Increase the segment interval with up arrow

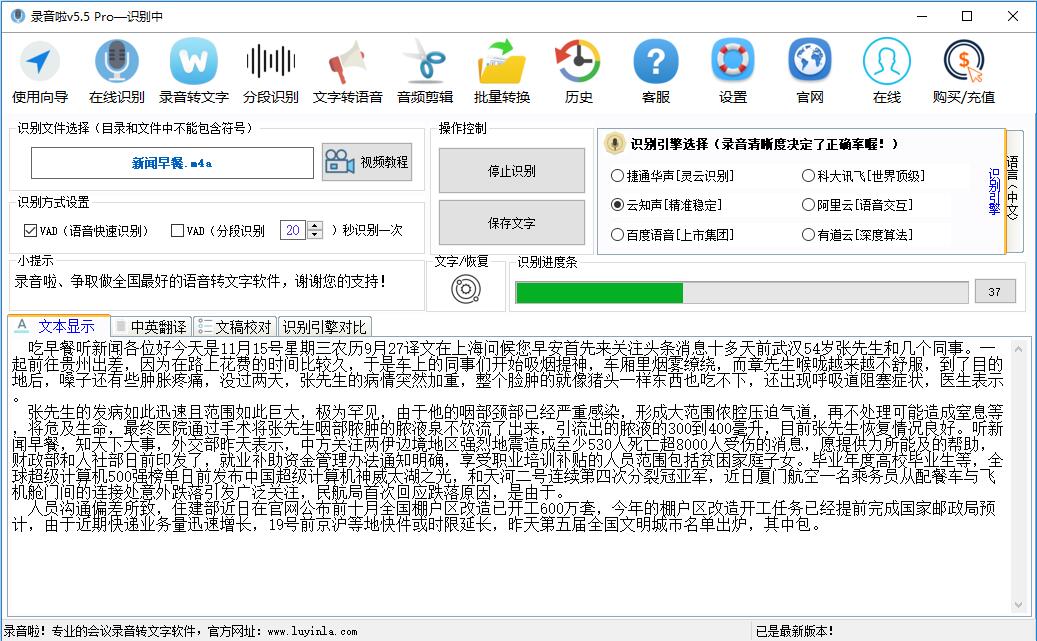coord(315,224)
